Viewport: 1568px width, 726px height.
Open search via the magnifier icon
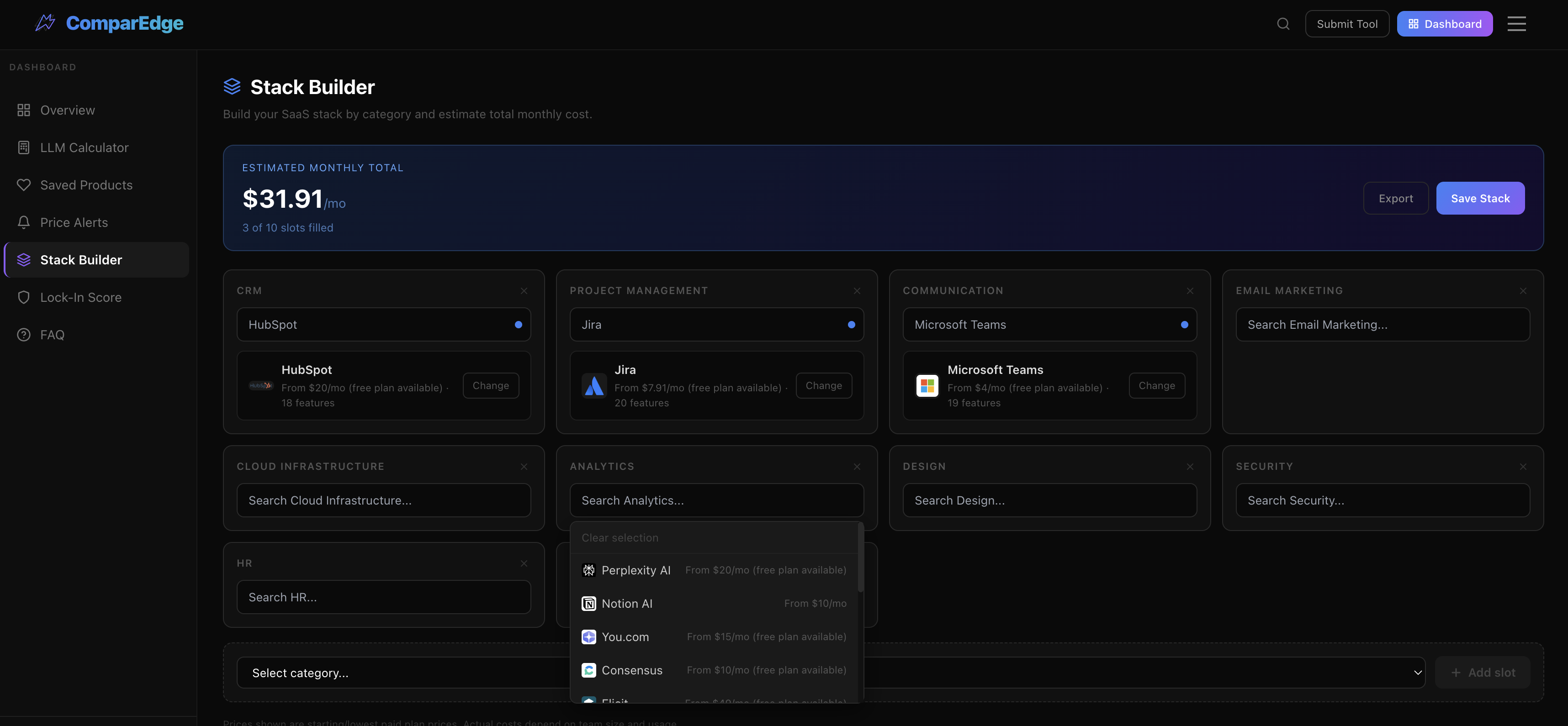click(1282, 24)
